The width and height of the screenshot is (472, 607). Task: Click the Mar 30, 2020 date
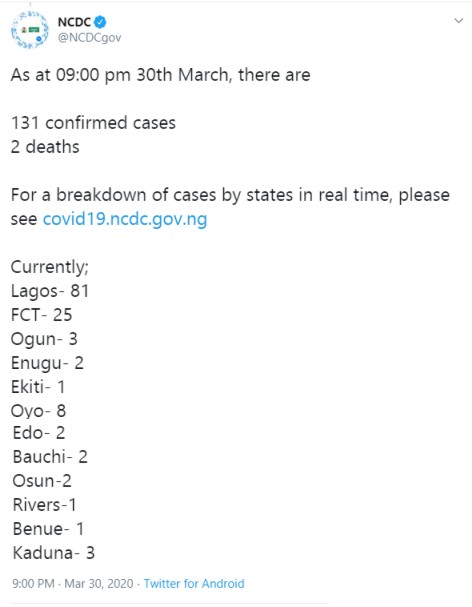[x=99, y=583]
